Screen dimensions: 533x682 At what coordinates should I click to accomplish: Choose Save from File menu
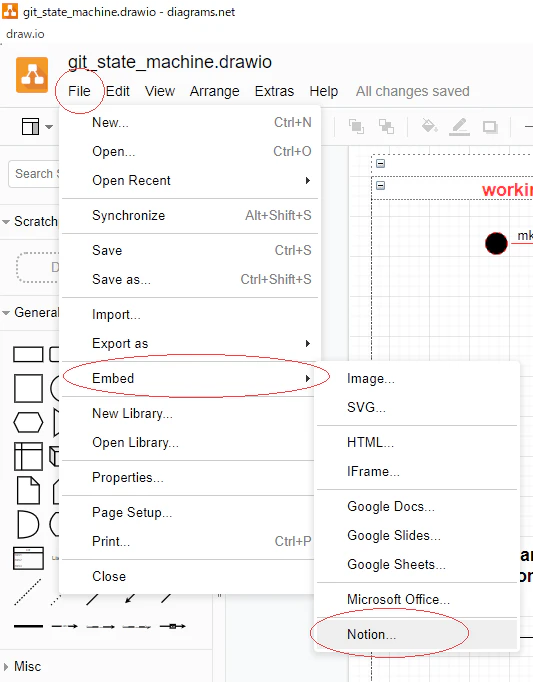pyautogui.click(x=190, y=251)
